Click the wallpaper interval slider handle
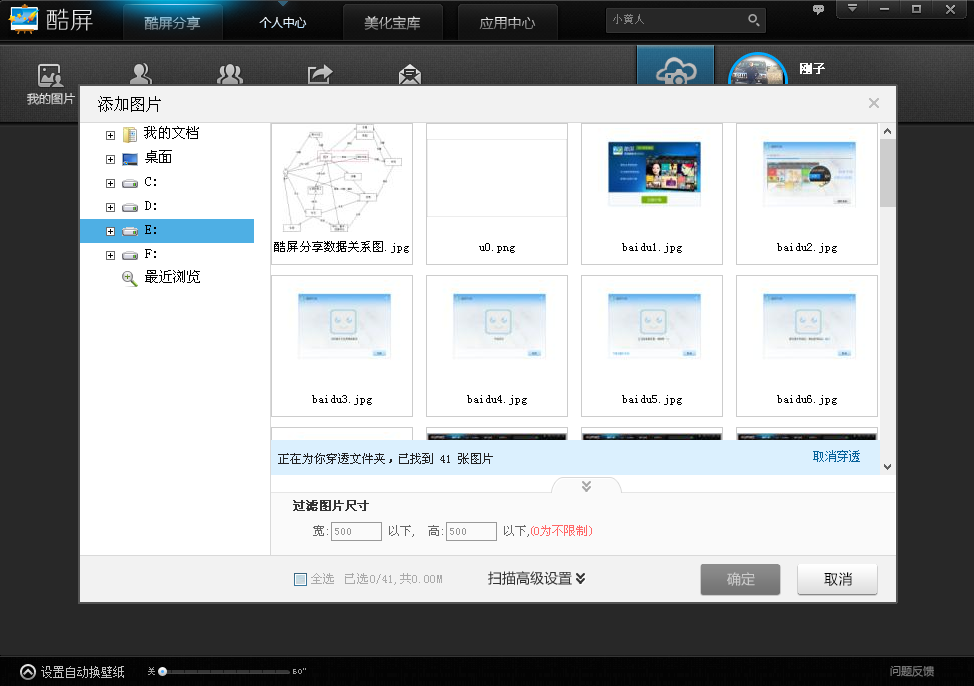 163,671
